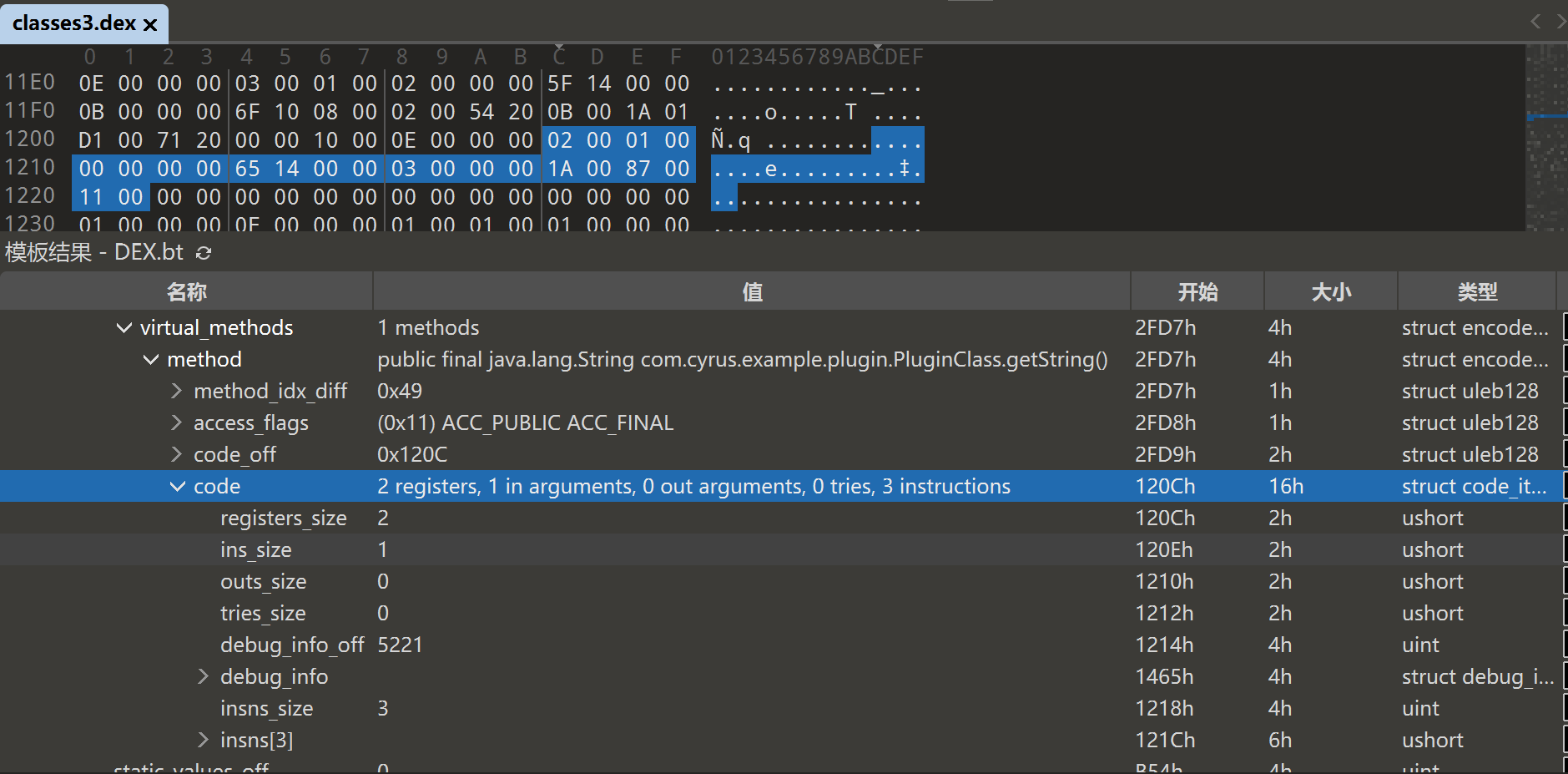Click the 0x49 method_idx_diff value
Image resolution: width=1568 pixels, height=774 pixels.
tap(400, 391)
